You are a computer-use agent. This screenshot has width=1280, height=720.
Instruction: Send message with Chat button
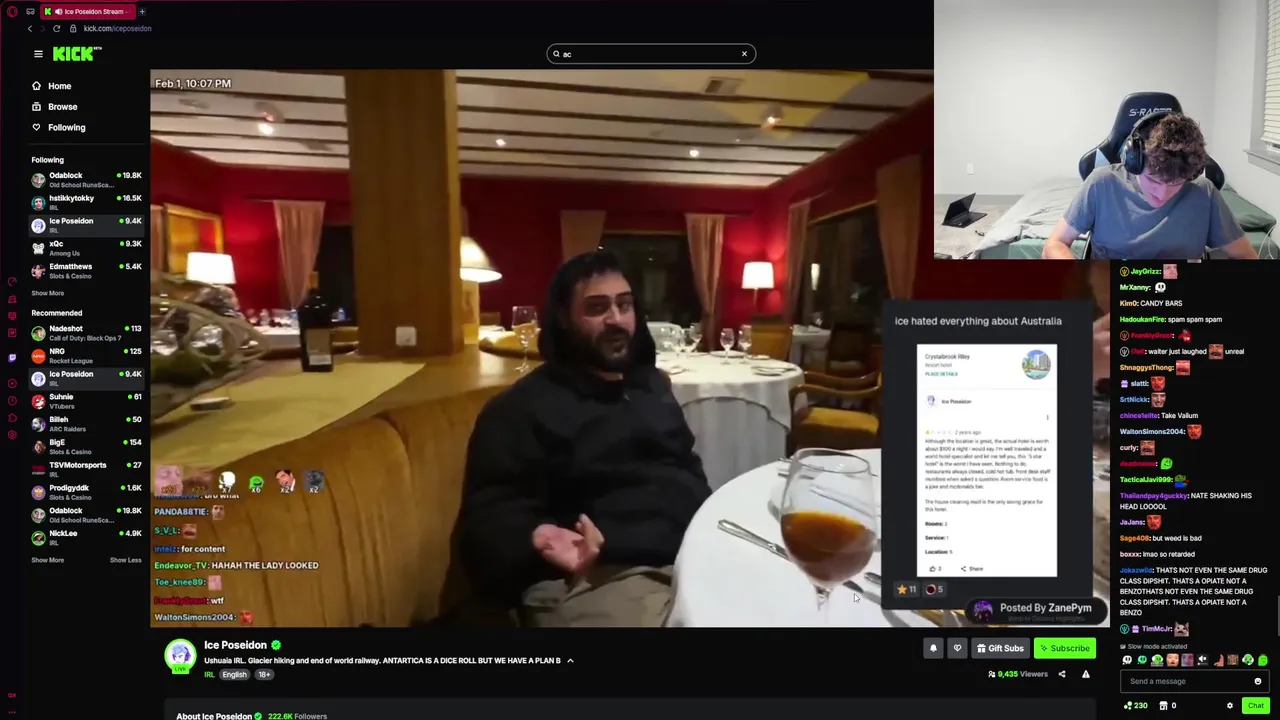pos(1255,706)
